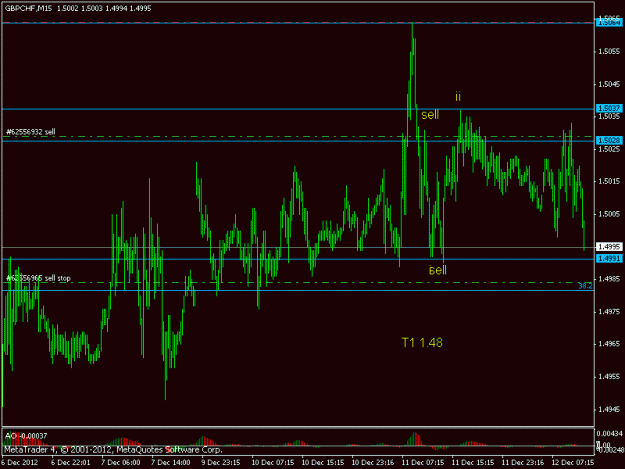Click the 1.5055 price scale label
This screenshot has height=469, width=625.
point(609,51)
